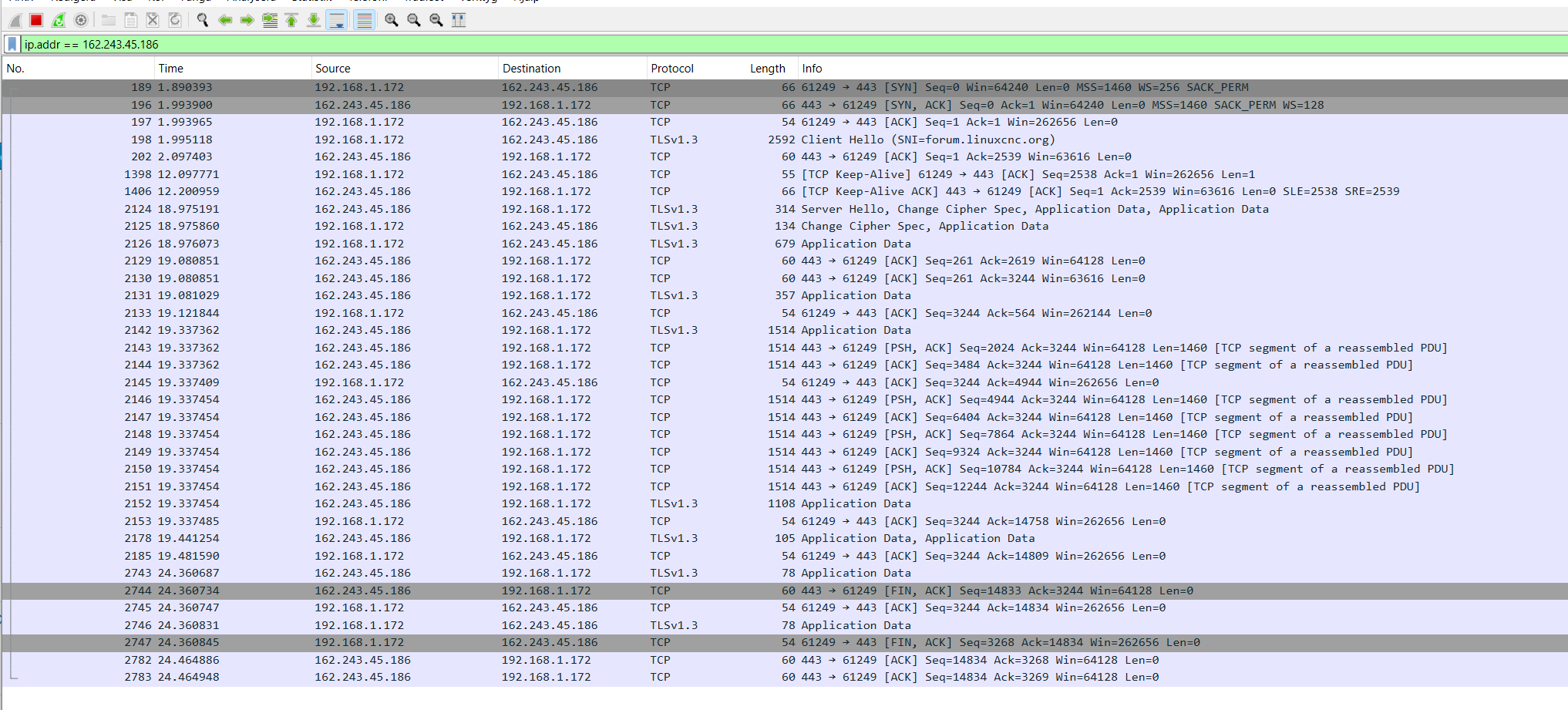Go back to previous packet

pyautogui.click(x=225, y=20)
